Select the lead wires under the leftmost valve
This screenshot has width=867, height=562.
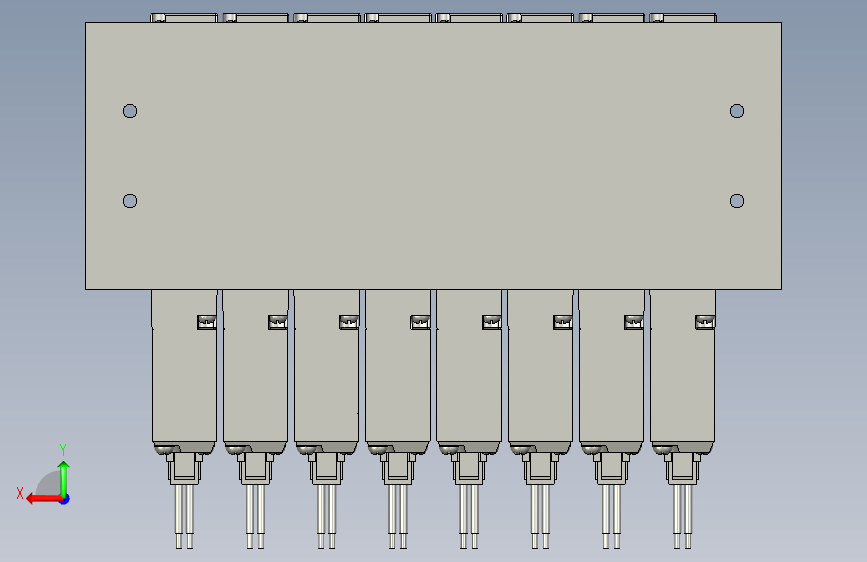coord(184,517)
